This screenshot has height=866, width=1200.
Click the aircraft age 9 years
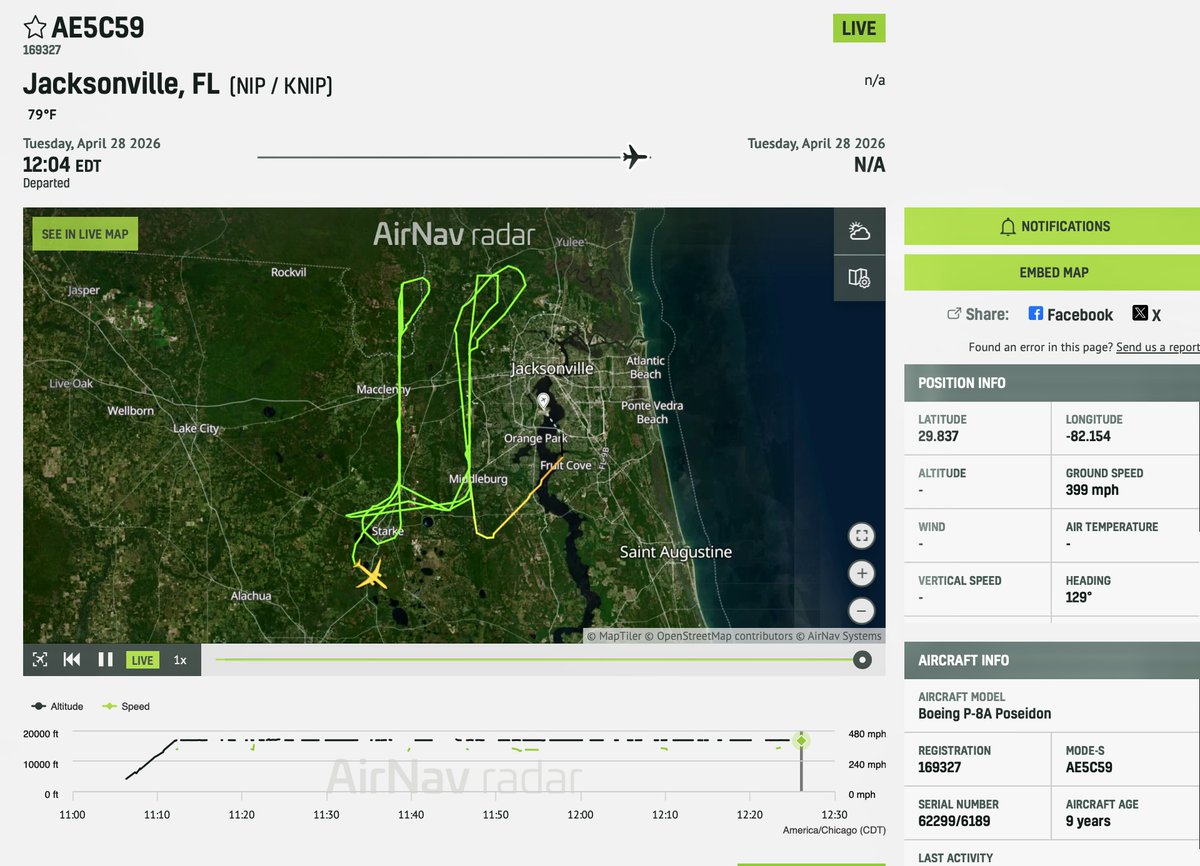(1088, 821)
